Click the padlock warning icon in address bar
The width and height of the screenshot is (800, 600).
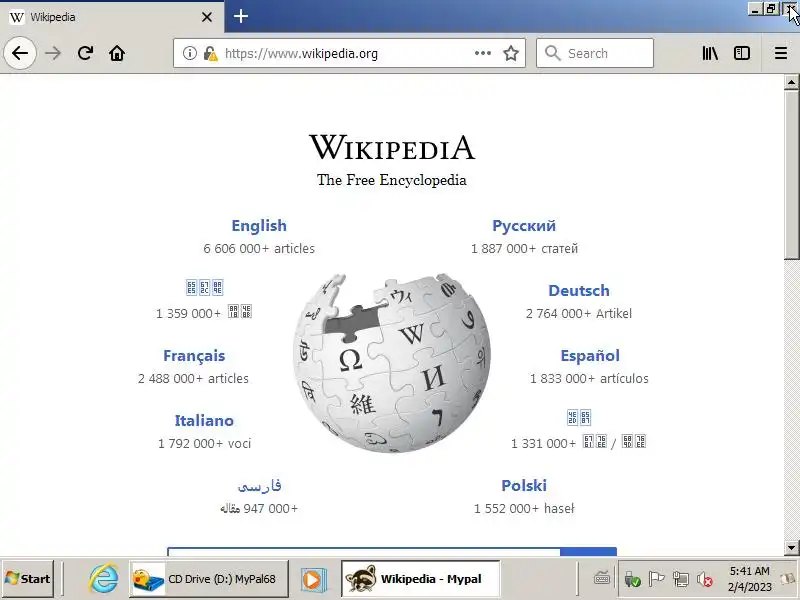pos(210,53)
